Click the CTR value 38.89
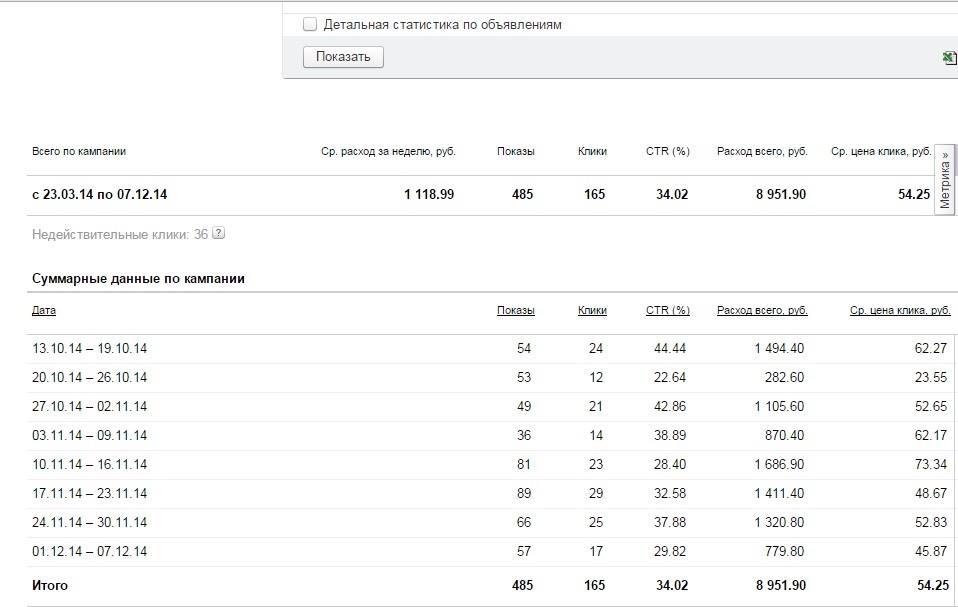 point(670,435)
